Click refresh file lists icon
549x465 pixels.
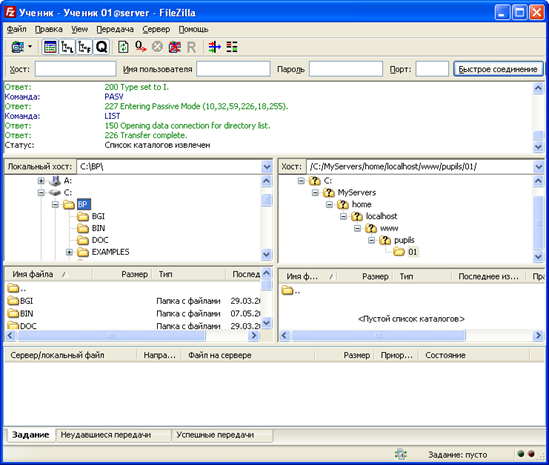pos(123,47)
